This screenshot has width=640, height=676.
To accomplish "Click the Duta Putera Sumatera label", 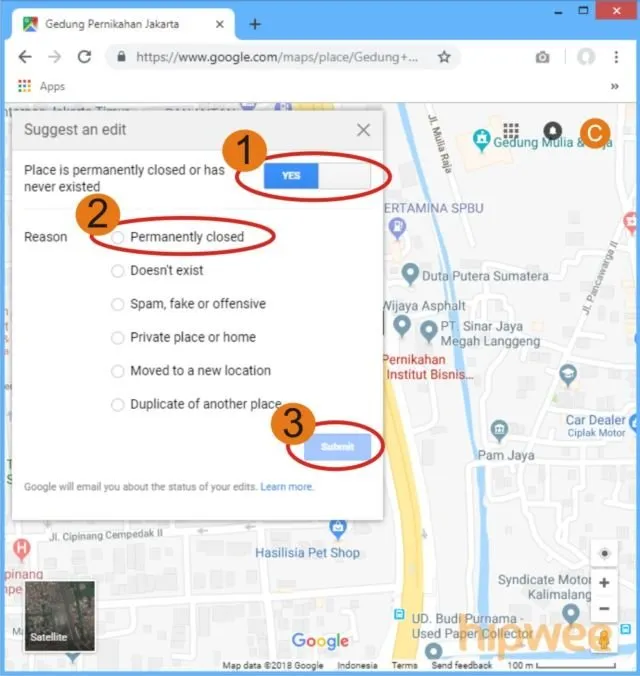I will point(485,276).
